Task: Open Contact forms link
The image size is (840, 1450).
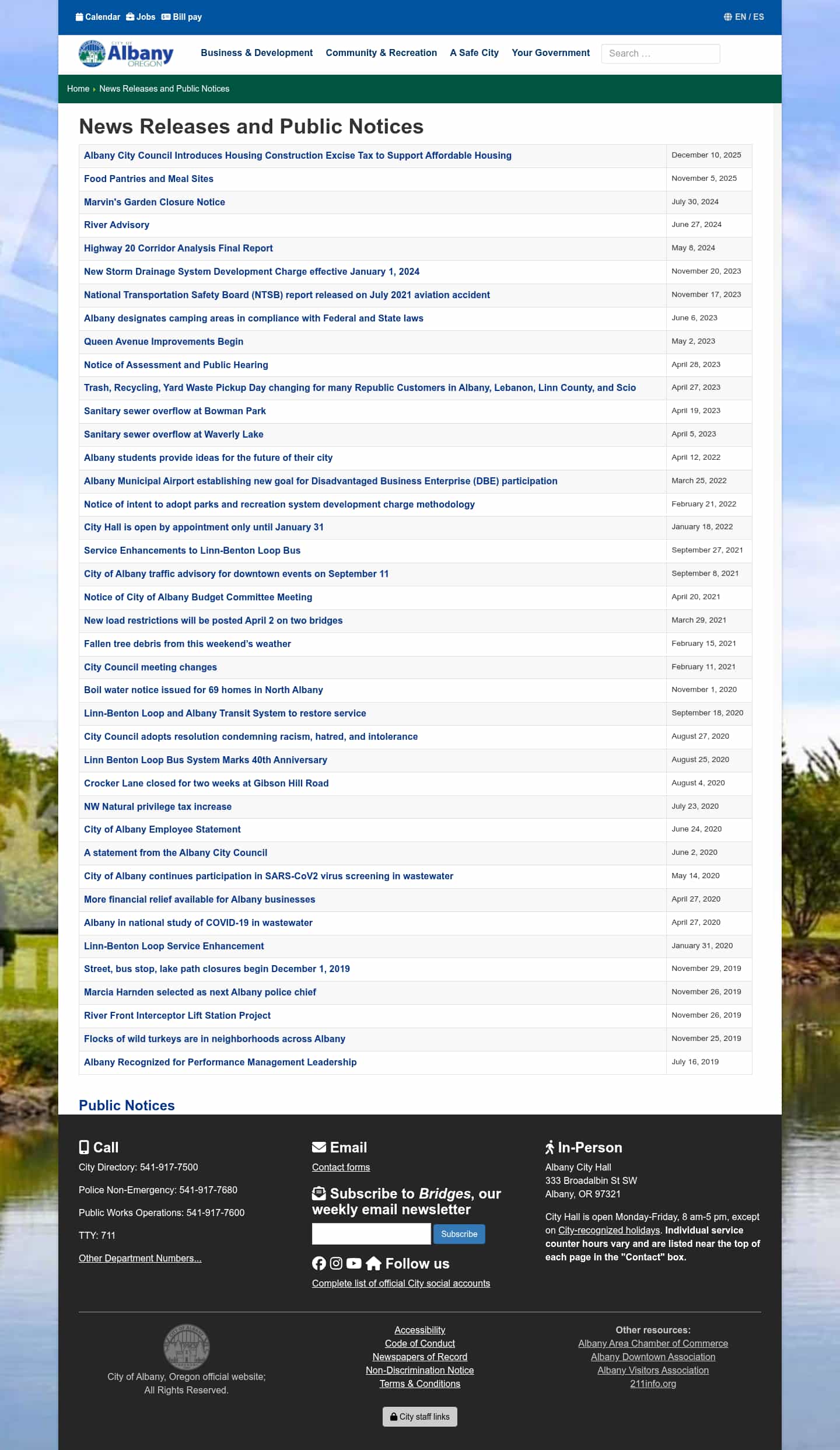Action: click(x=341, y=1167)
